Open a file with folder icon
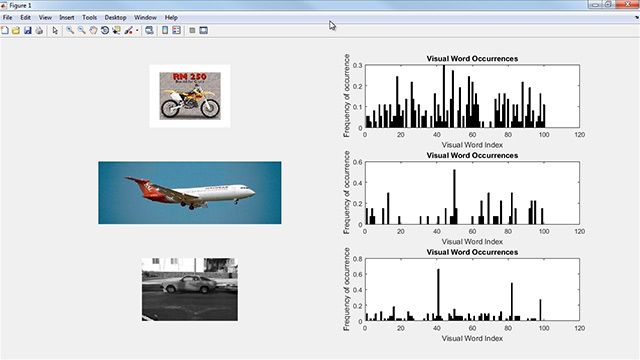 (16, 31)
